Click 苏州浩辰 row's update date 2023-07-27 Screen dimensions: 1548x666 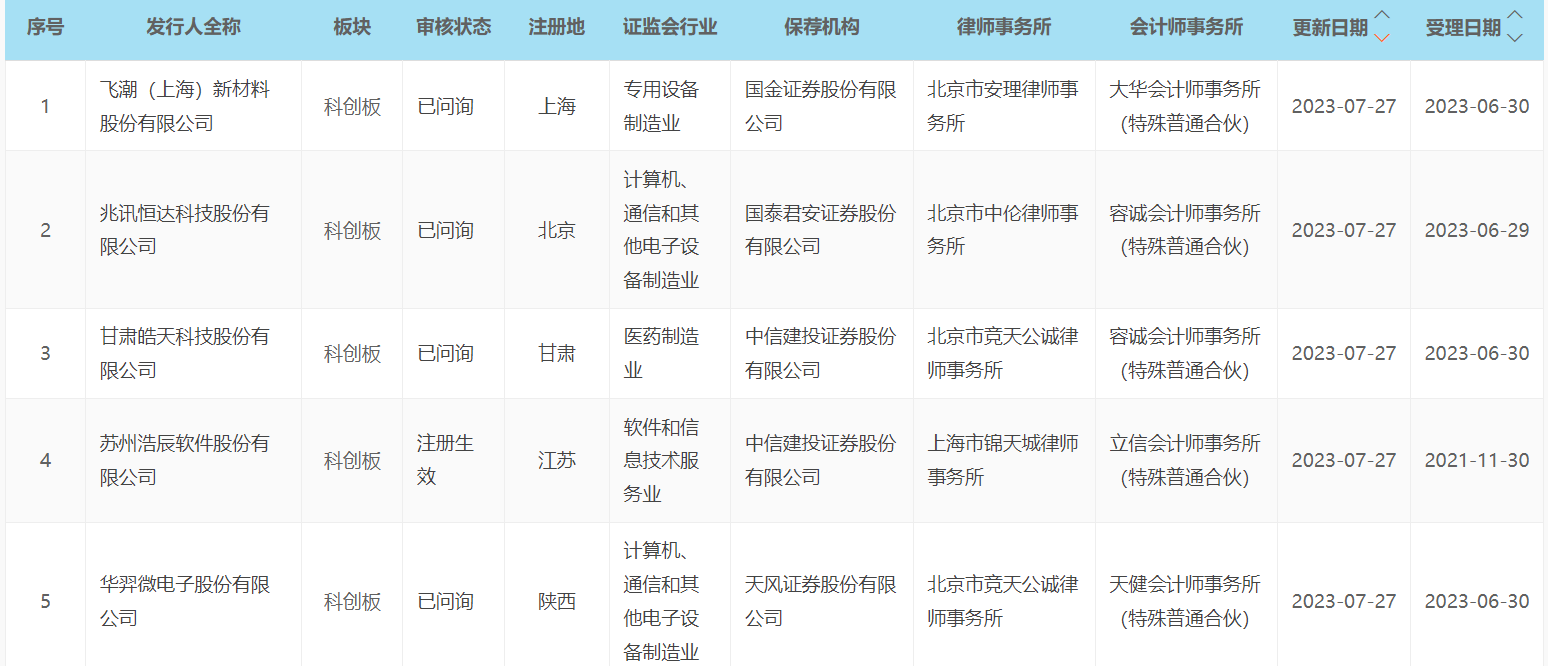point(1344,460)
